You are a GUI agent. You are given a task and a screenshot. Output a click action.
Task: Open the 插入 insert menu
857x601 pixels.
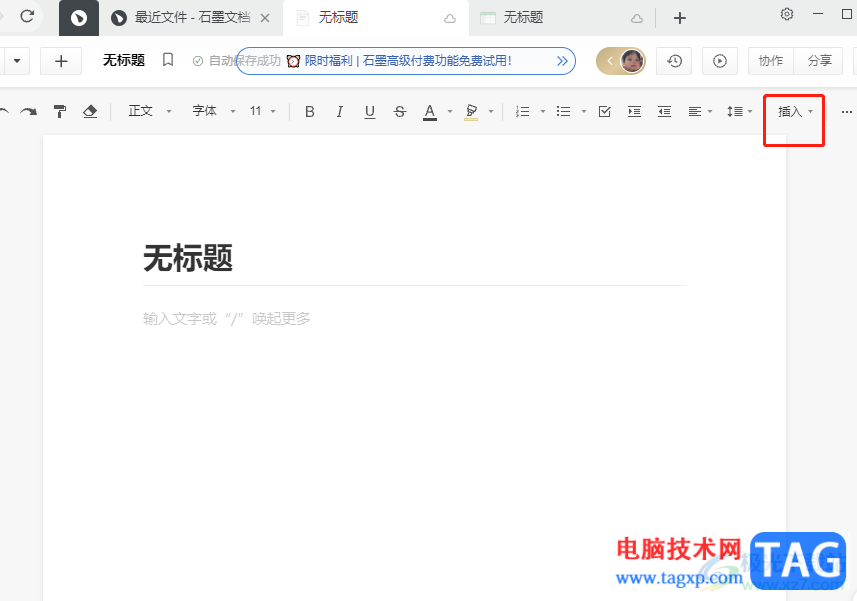coord(795,111)
